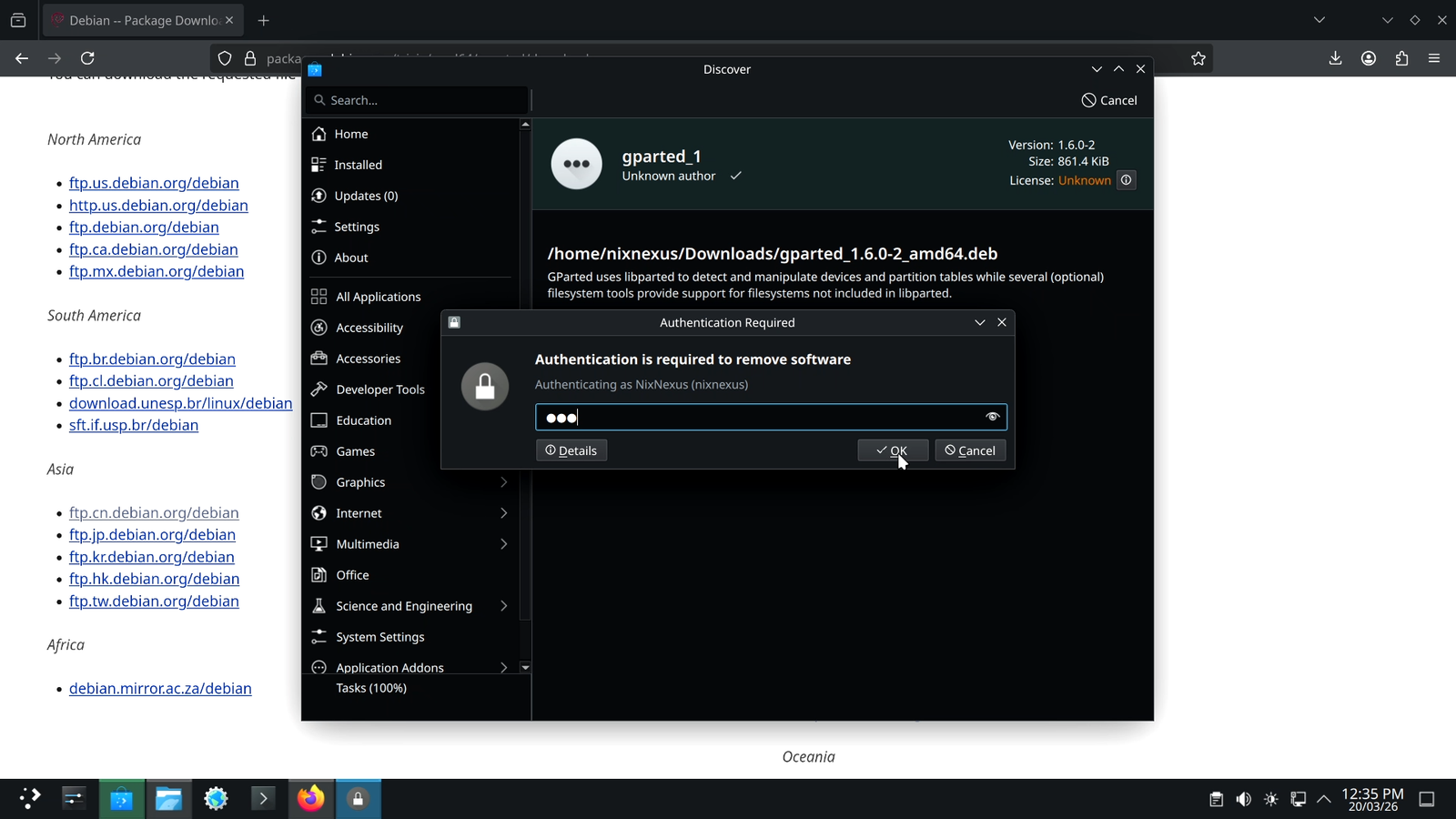
Task: Open Updates (0) in sidebar
Action: pyautogui.click(x=410, y=196)
